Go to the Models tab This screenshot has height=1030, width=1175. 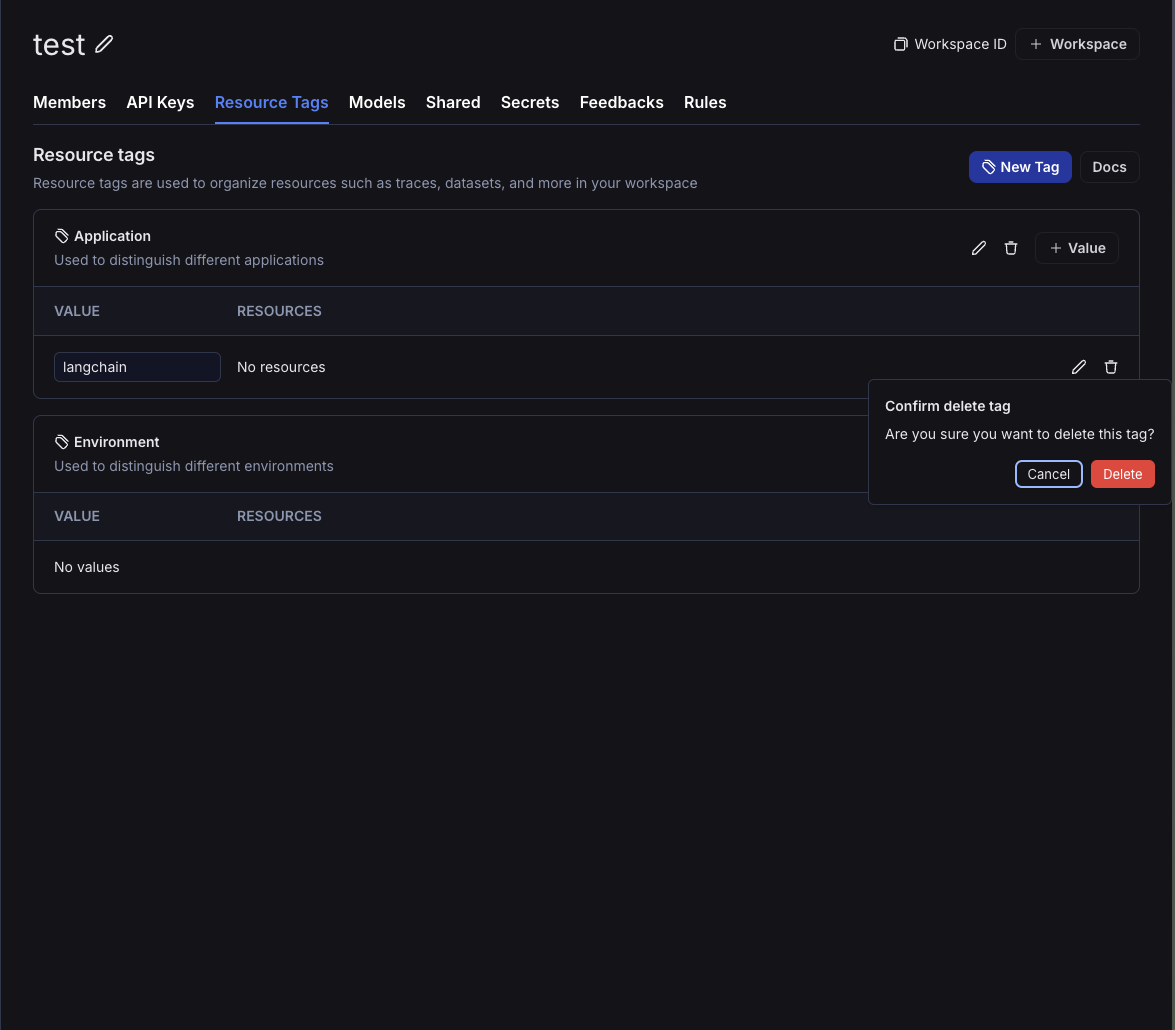tap(377, 103)
